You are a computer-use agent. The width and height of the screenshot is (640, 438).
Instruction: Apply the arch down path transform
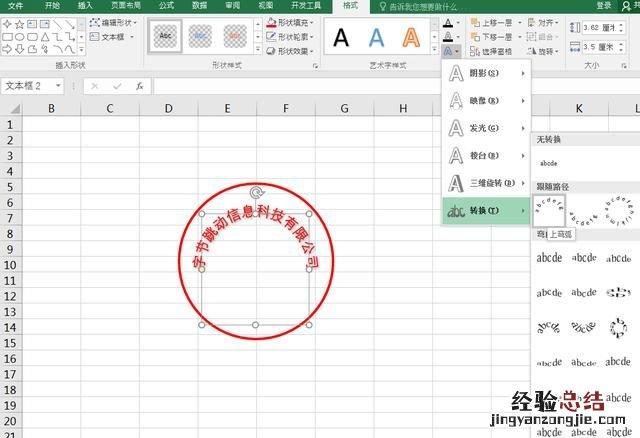pyautogui.click(x=584, y=217)
